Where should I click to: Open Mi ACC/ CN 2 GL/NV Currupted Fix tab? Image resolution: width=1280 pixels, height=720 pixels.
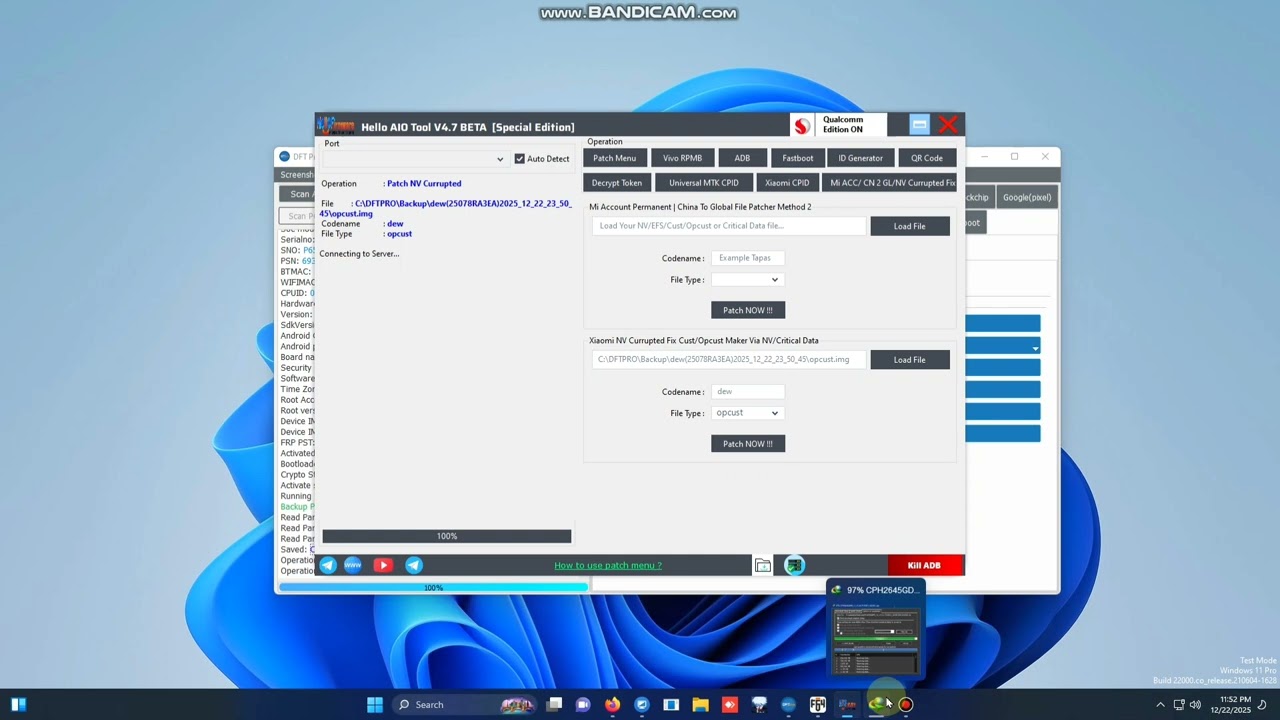[x=889, y=183]
